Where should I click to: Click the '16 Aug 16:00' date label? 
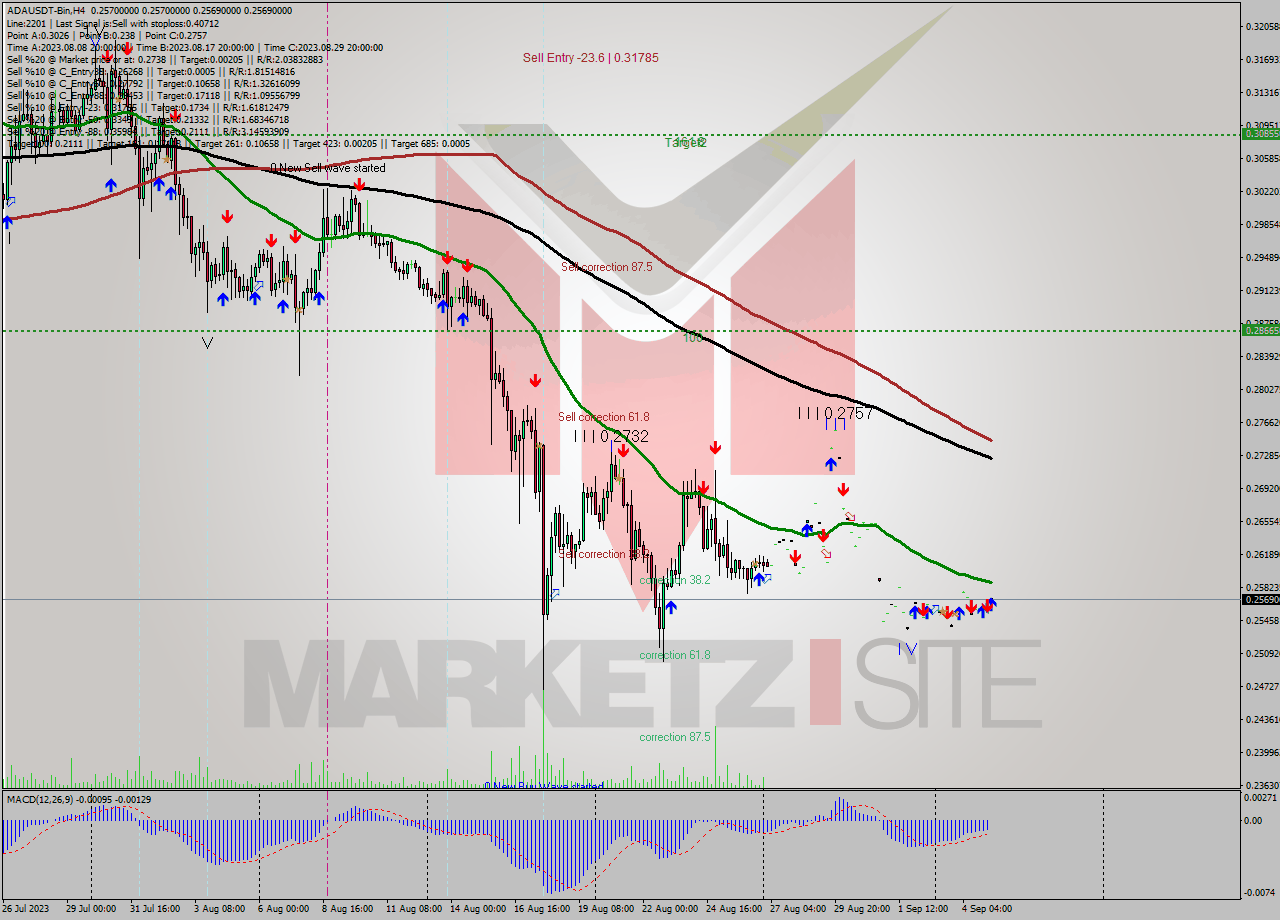541,909
